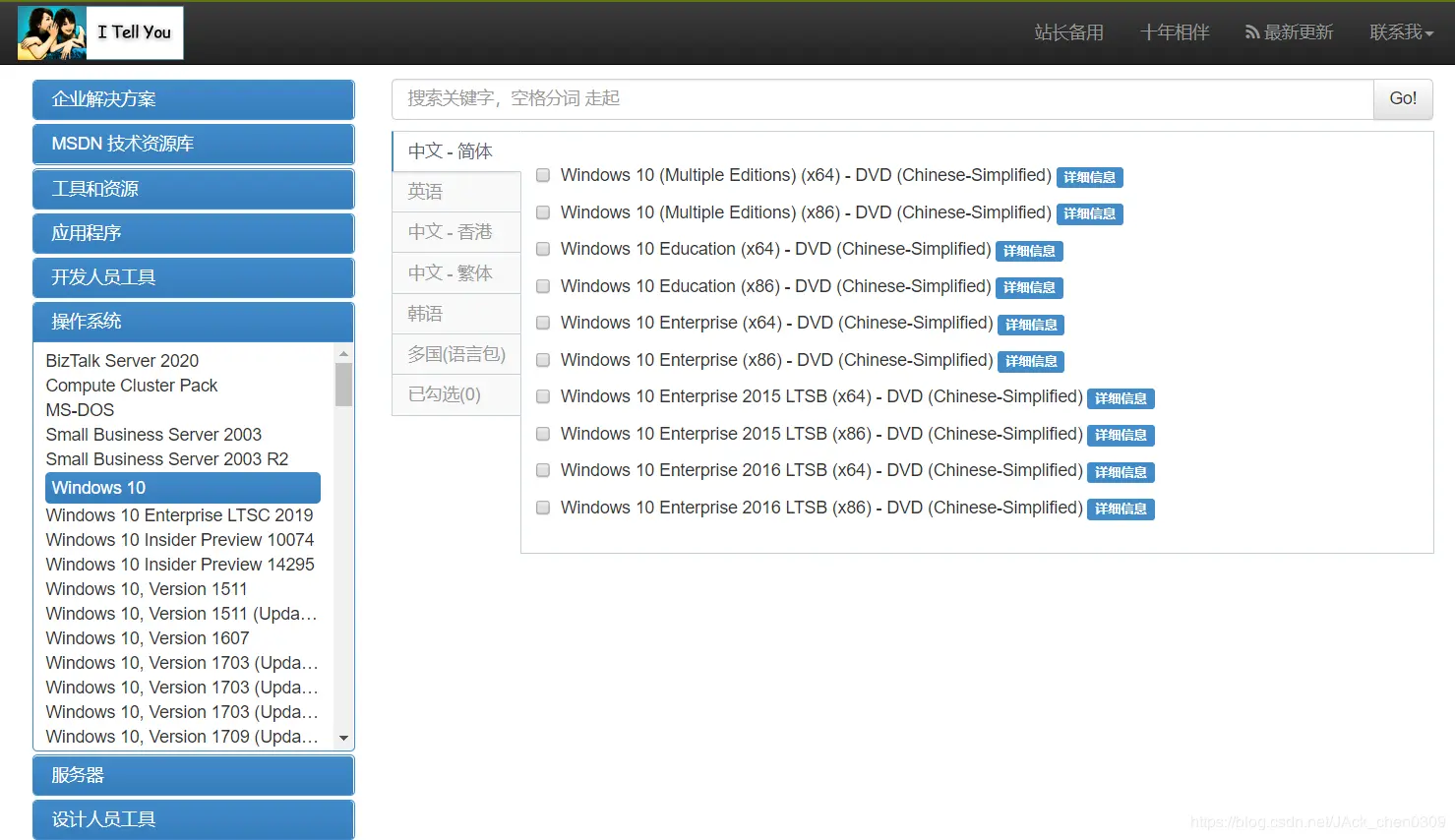Screen dimensions: 1455x840
Task: Tick Enterprise 2016 LTSB (x64) checkbox
Action: pyautogui.click(x=543, y=471)
